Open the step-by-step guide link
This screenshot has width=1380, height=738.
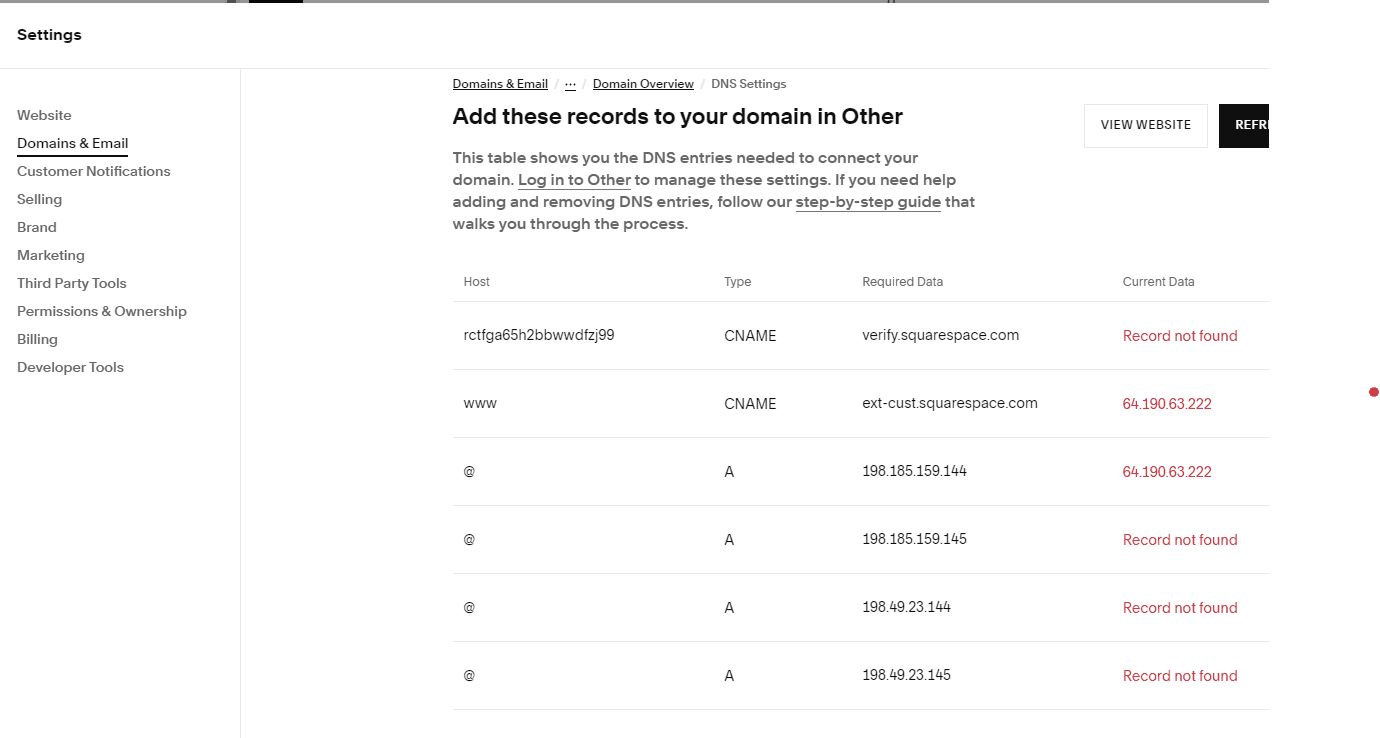867,201
